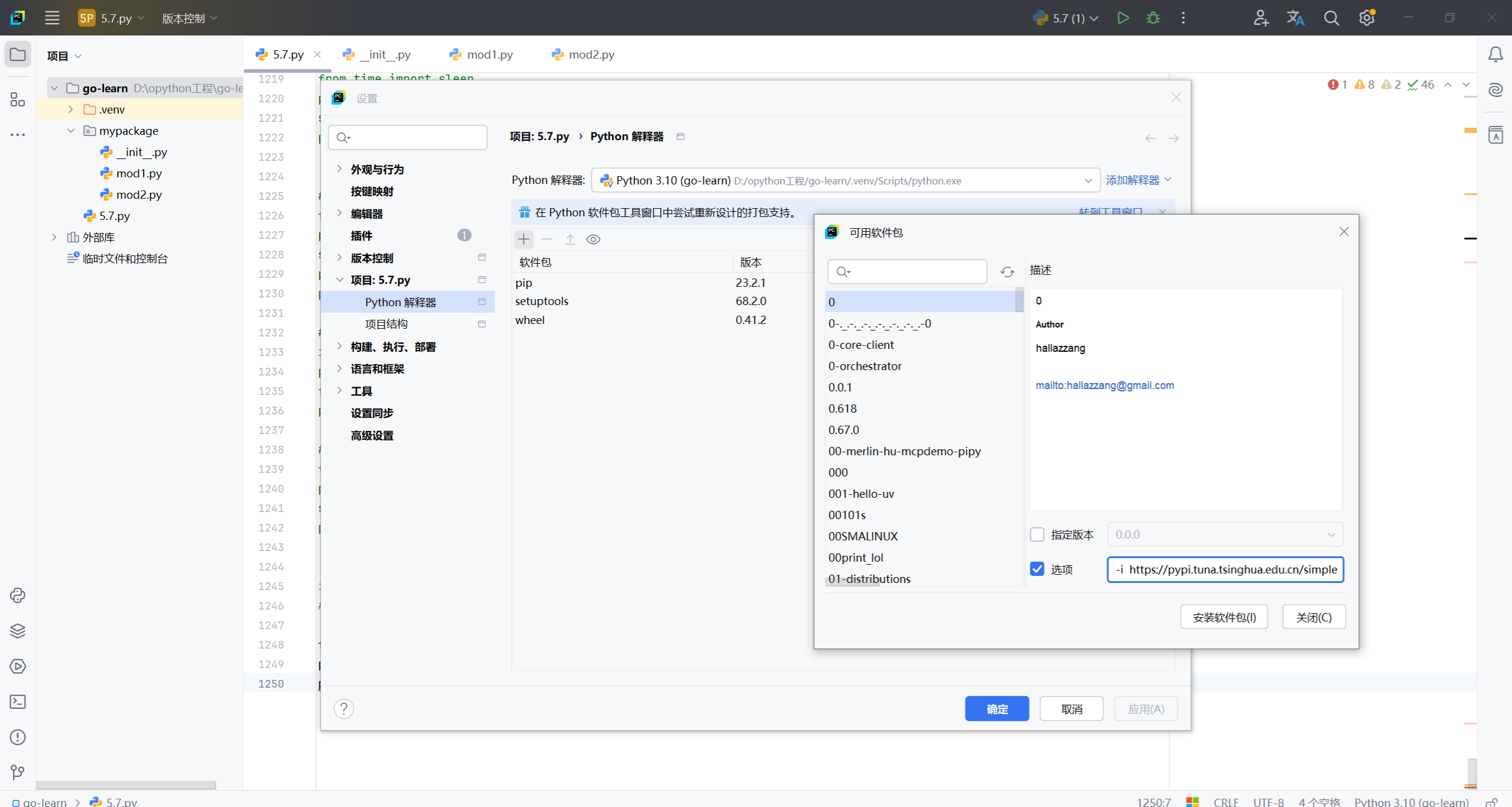Collapse the 项目: 5.7.py settings node

[340, 280]
